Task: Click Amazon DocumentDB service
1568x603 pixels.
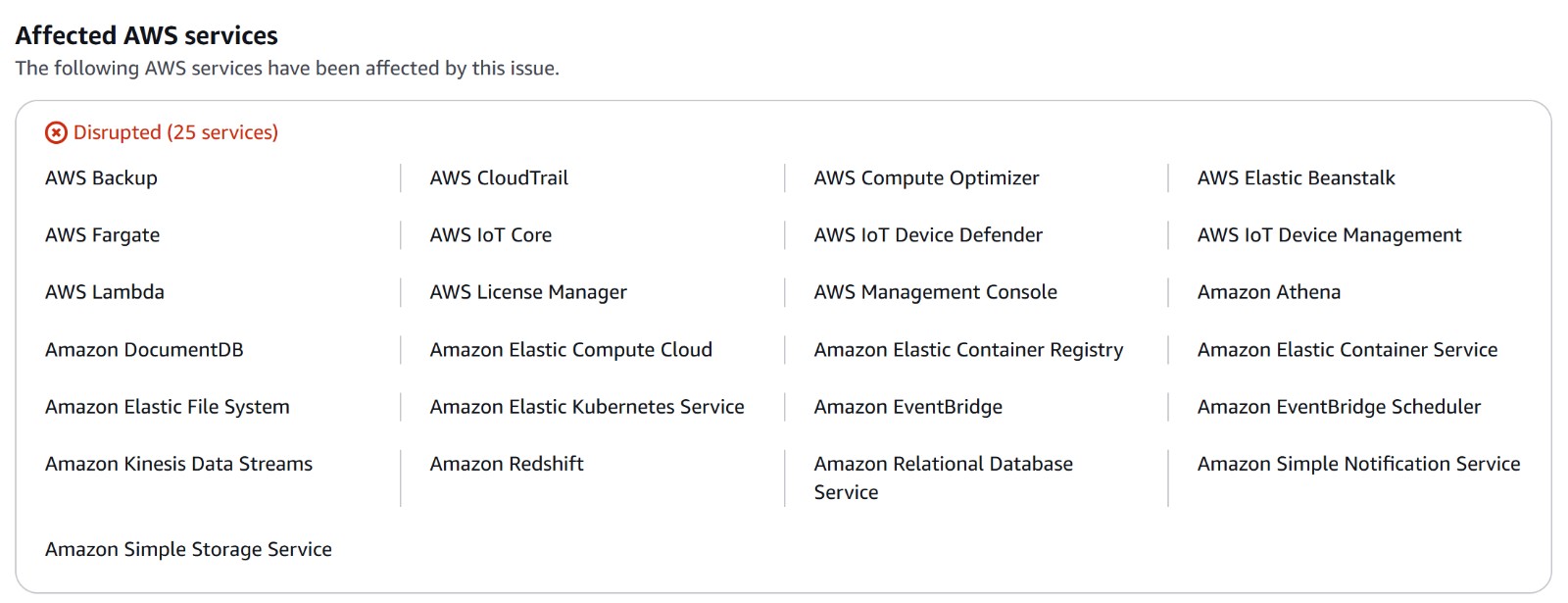Action: click(144, 350)
